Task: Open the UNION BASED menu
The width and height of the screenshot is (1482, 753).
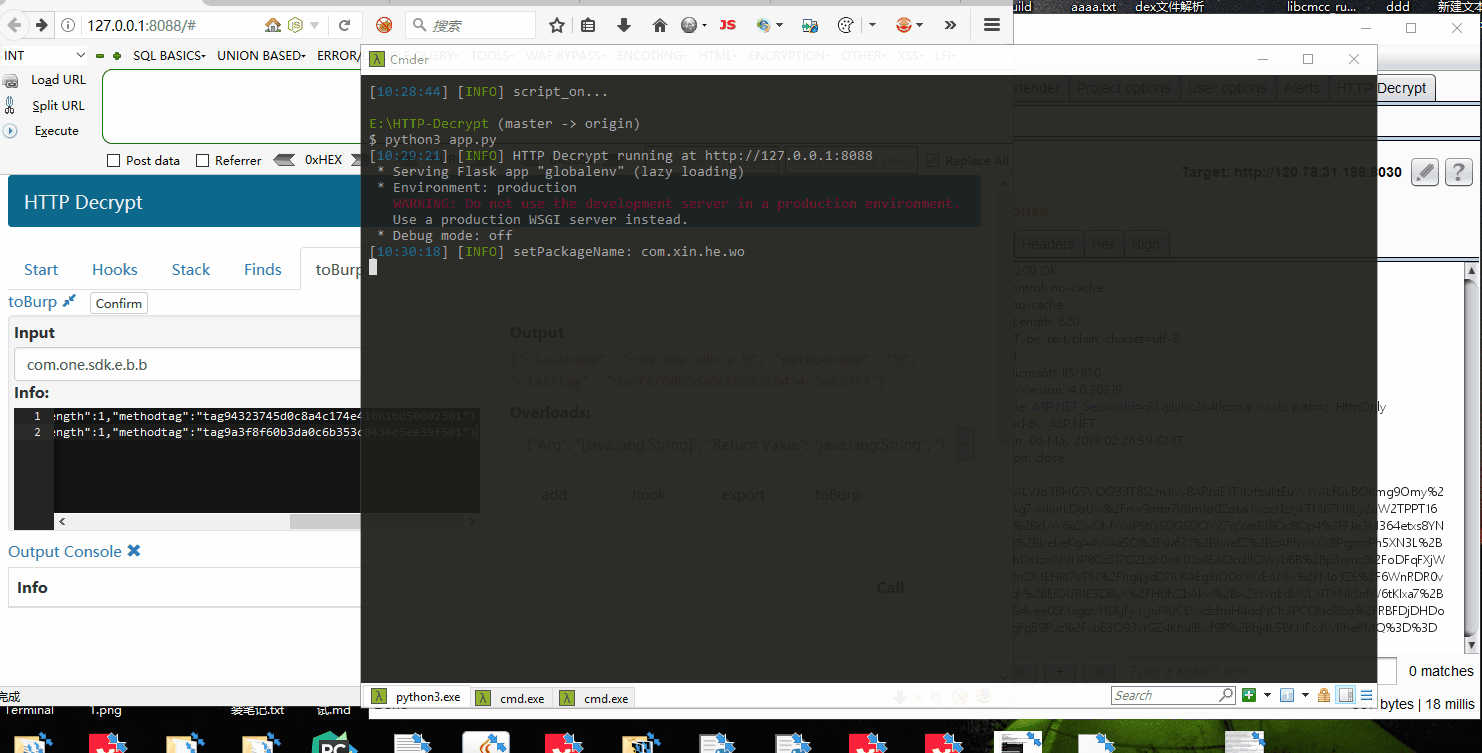Action: pyautogui.click(x=261, y=56)
